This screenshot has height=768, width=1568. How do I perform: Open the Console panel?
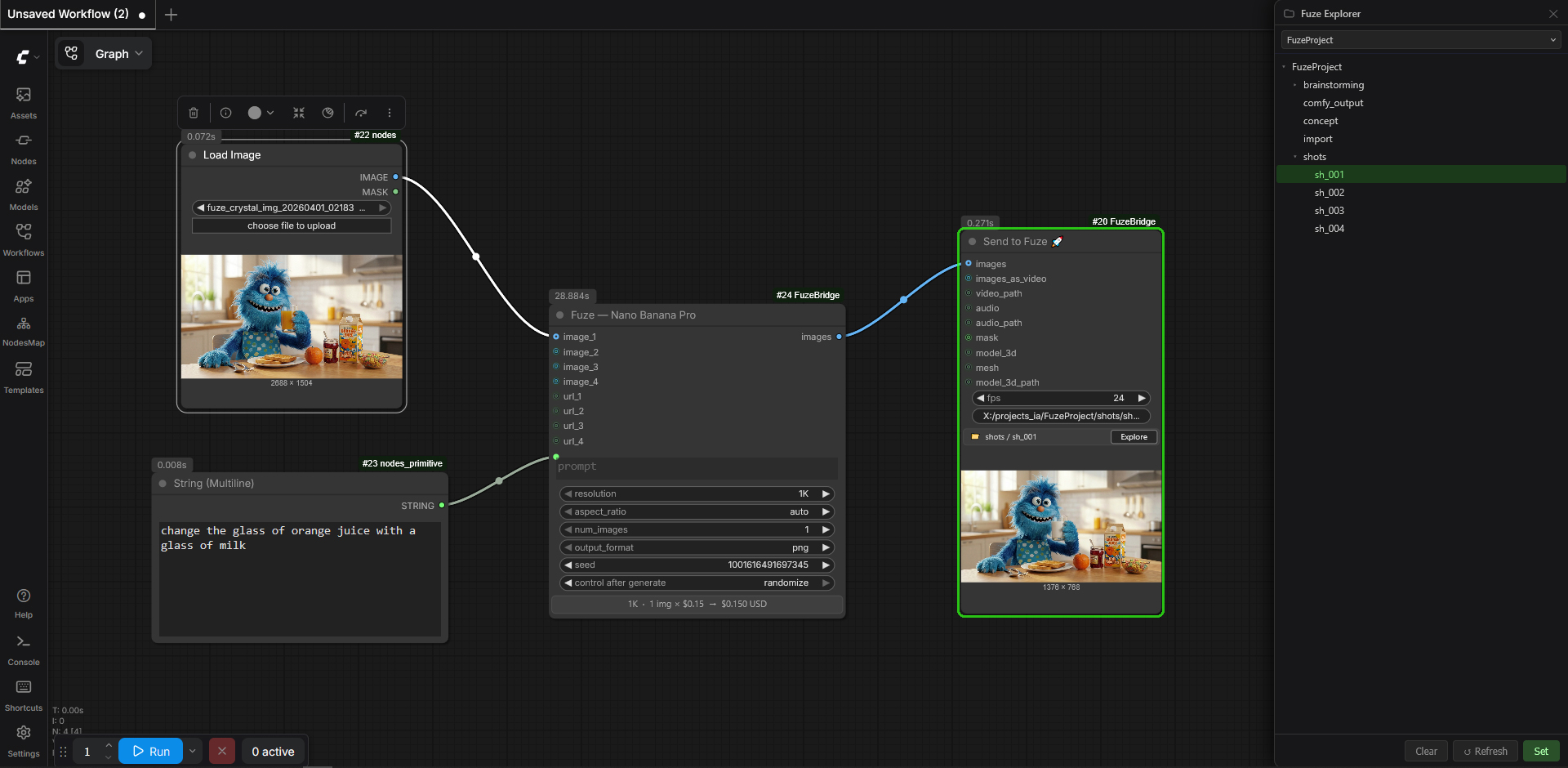coord(24,650)
